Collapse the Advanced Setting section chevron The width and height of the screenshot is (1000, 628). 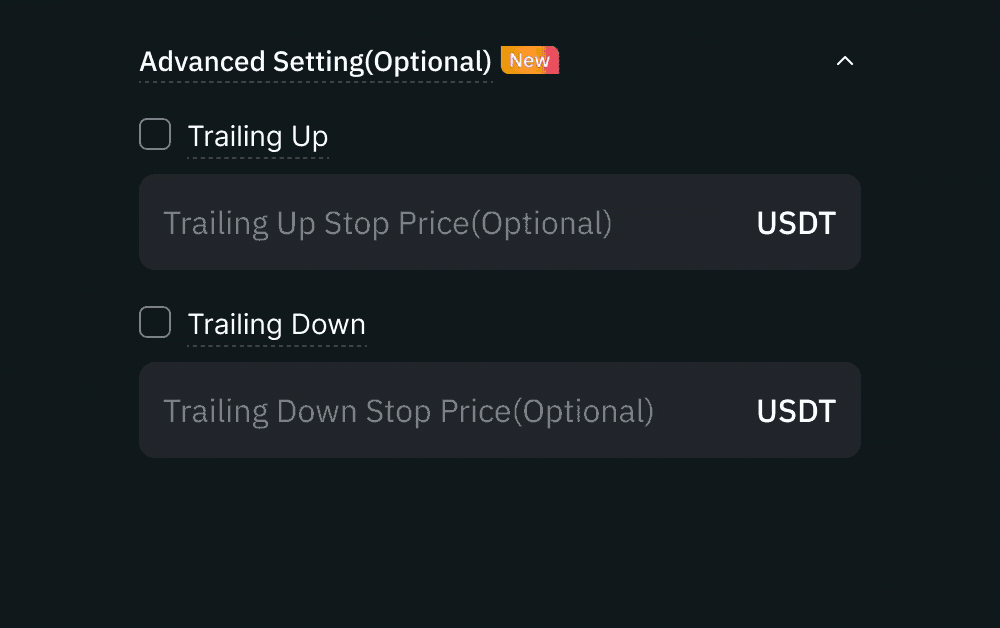click(x=845, y=61)
